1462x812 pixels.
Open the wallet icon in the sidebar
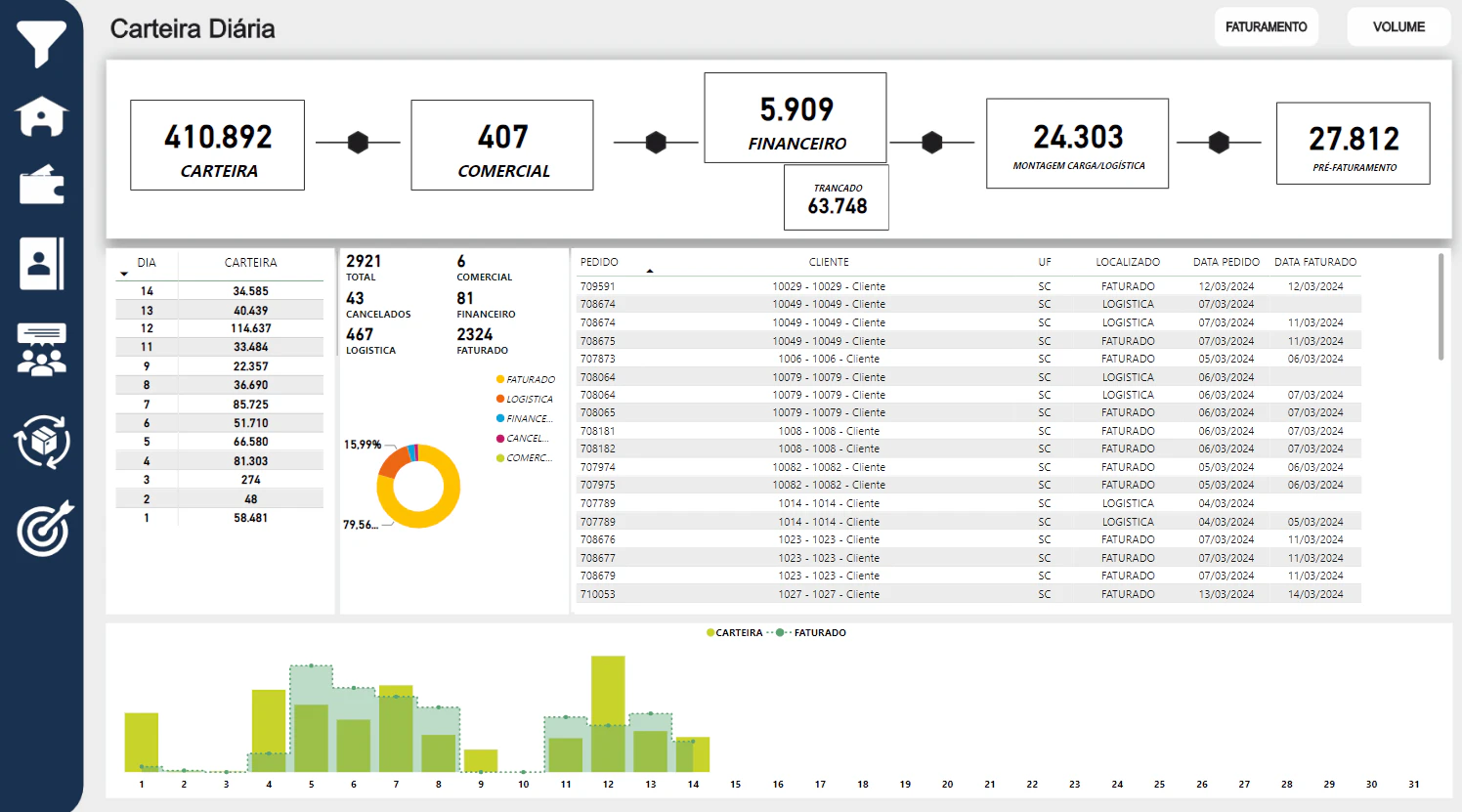[x=41, y=186]
